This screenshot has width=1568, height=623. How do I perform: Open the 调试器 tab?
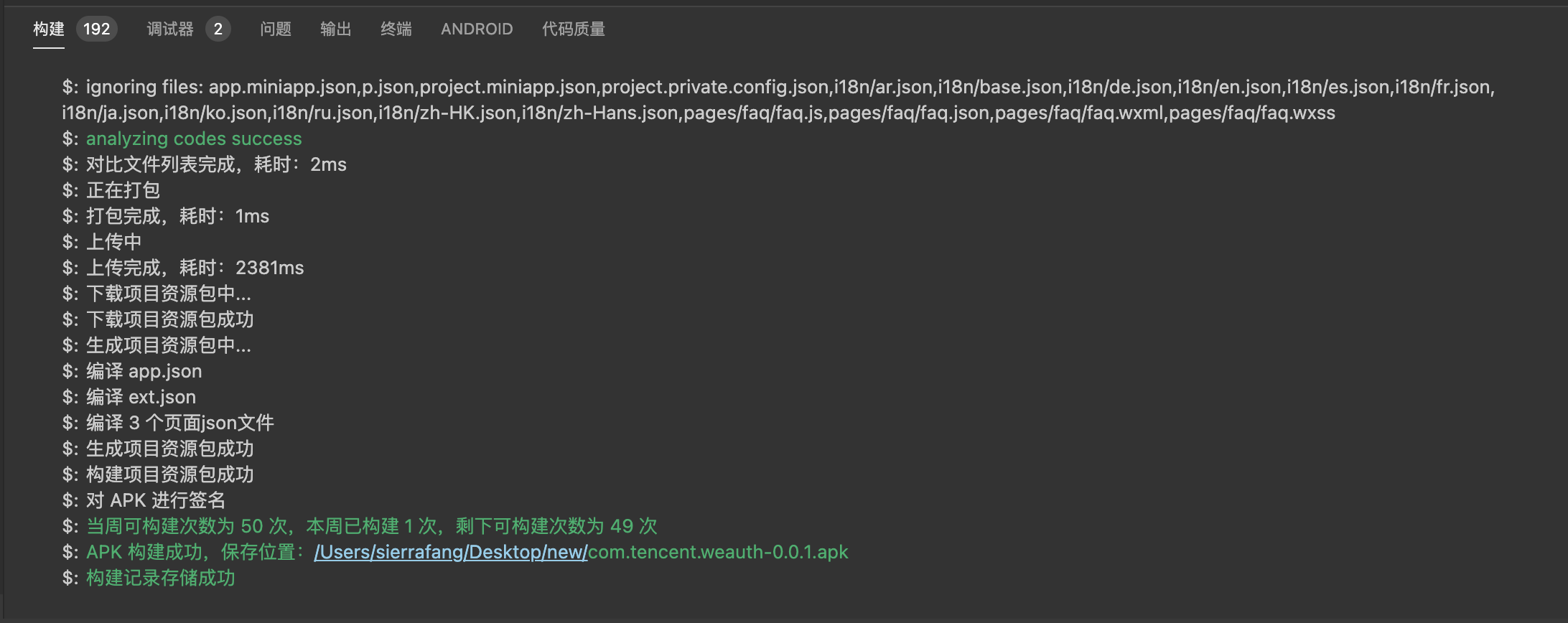(x=170, y=29)
